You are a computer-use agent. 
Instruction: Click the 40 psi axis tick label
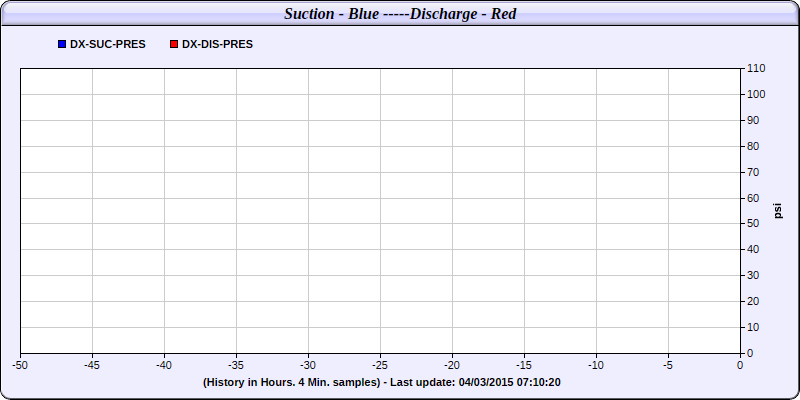[x=753, y=249]
